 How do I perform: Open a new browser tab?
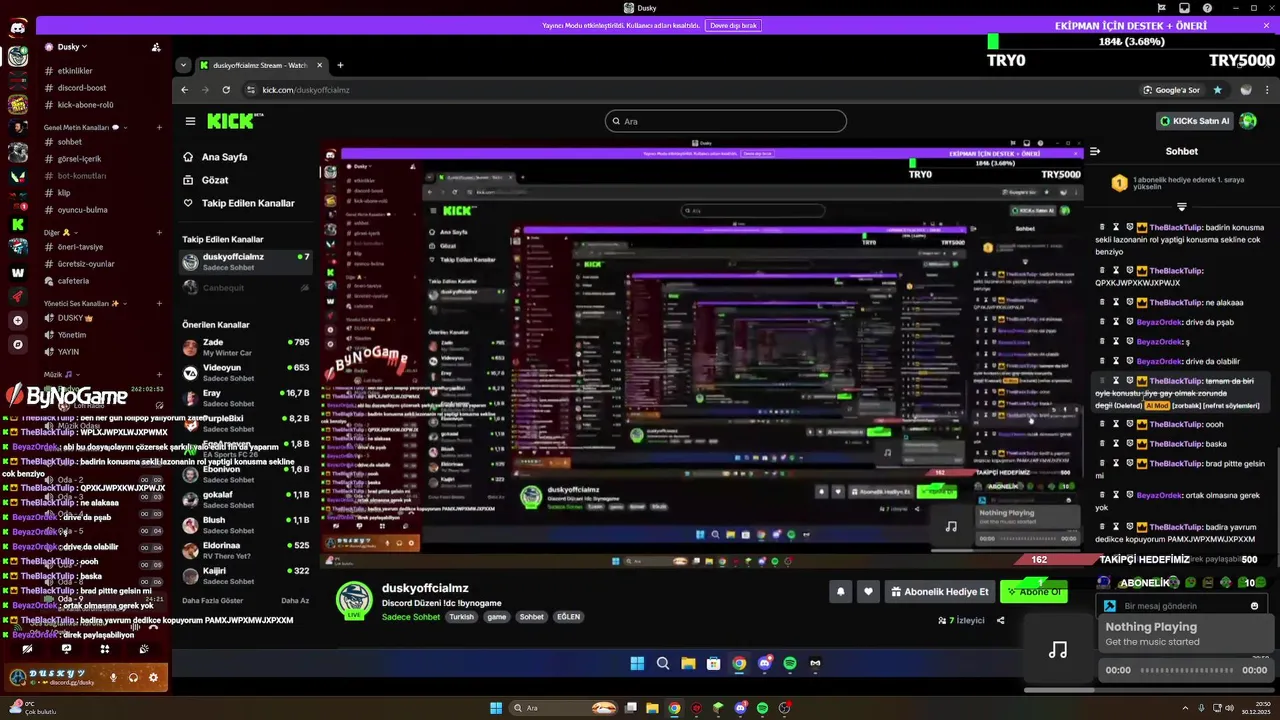pos(340,65)
